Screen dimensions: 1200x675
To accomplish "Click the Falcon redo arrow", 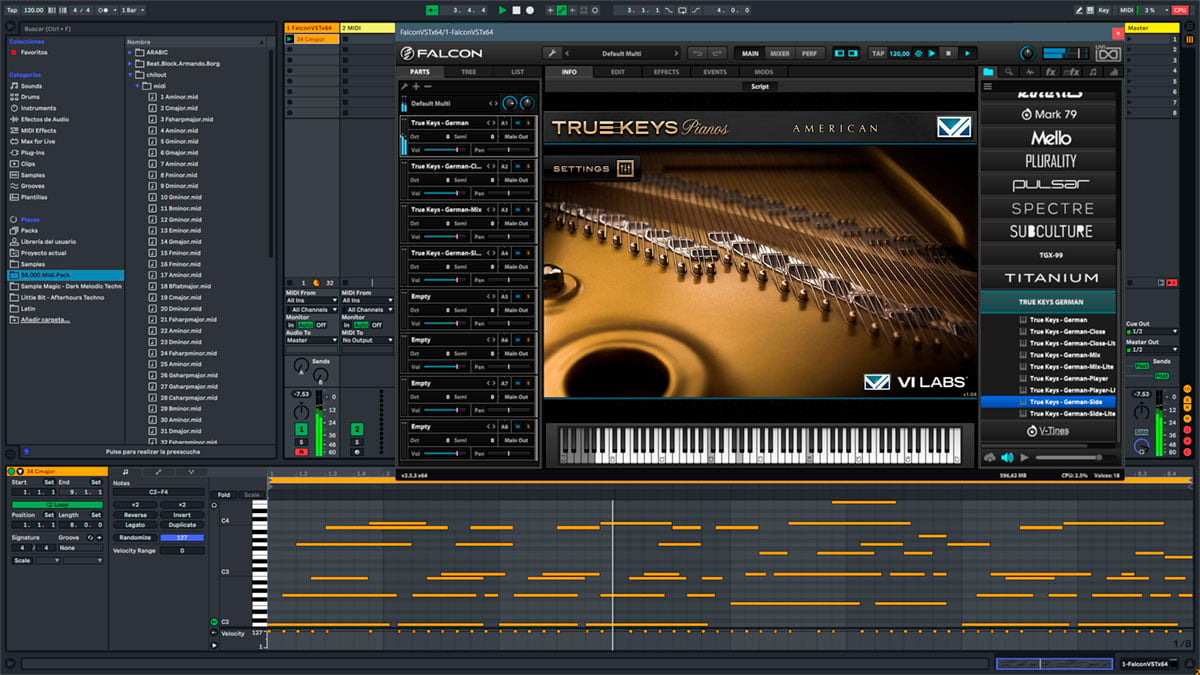I will point(718,53).
